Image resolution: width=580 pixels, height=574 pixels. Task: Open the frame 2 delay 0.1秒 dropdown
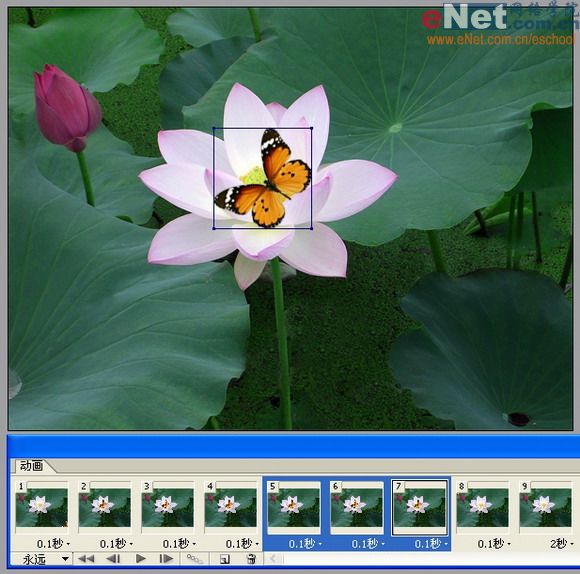(116, 544)
